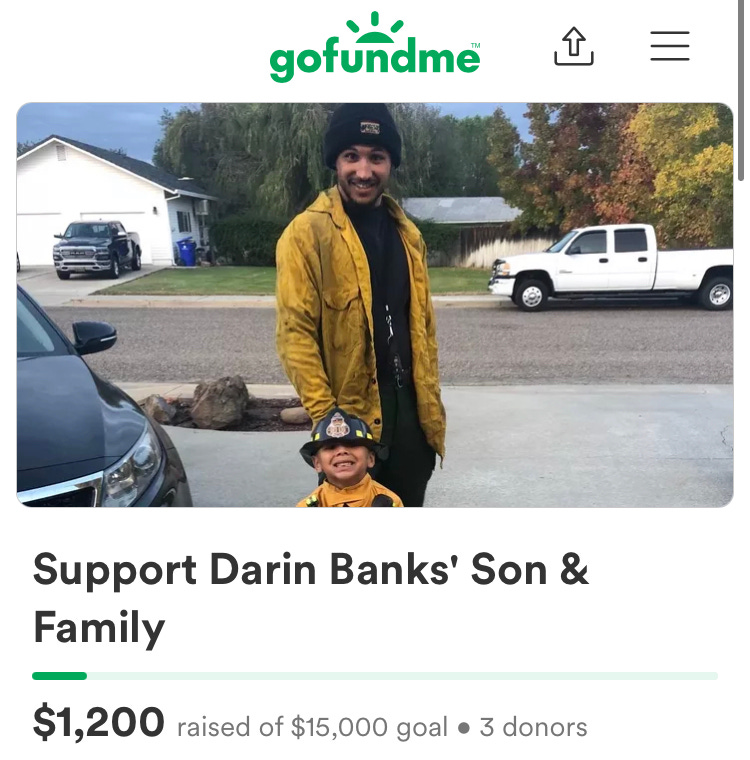Tap the $1,200 raised amount

click(99, 723)
